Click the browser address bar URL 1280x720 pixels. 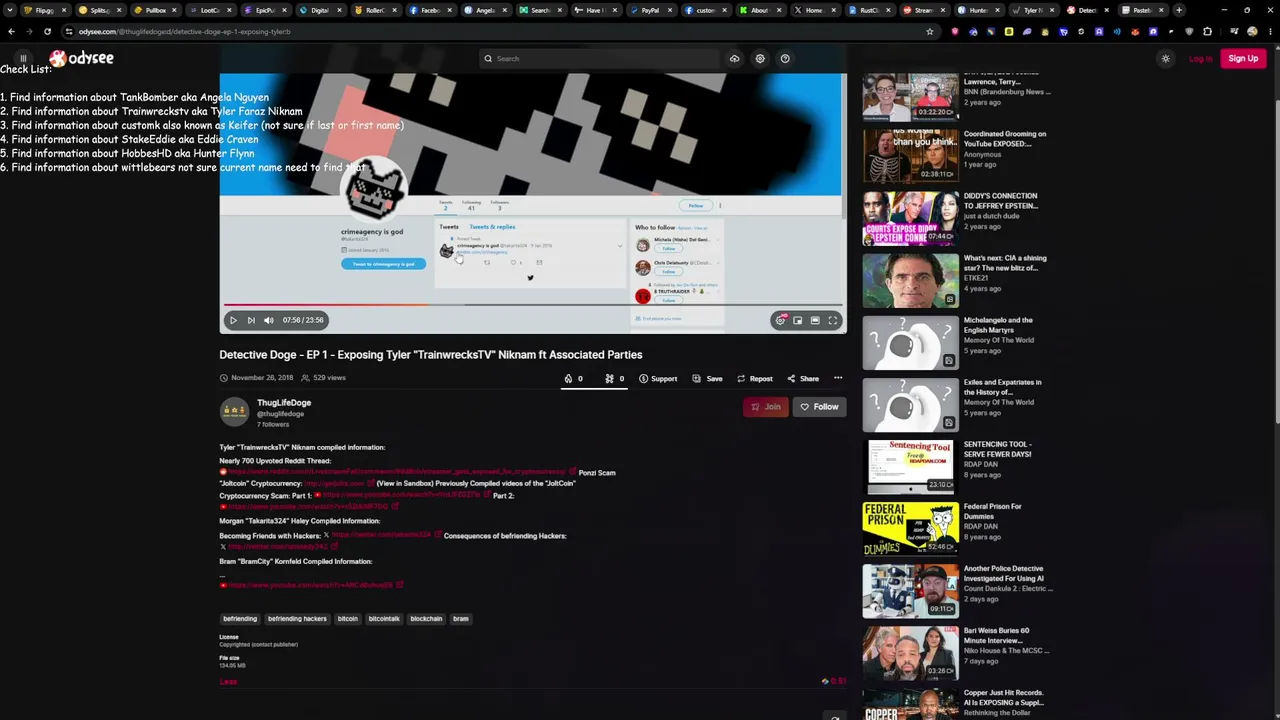[184, 31]
